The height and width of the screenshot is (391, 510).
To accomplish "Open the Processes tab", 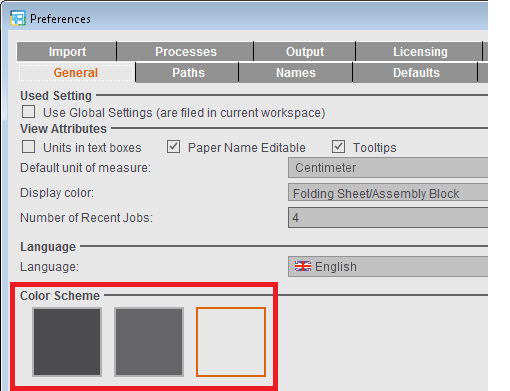I will (x=186, y=52).
